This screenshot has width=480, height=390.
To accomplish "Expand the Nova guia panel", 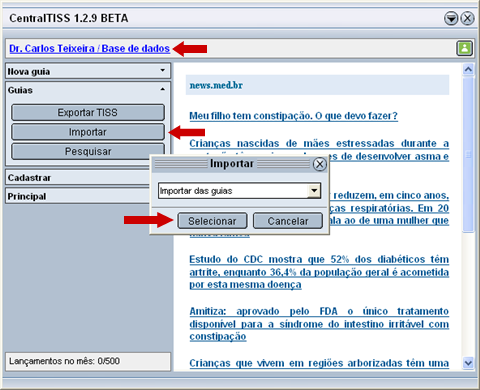I will click(88, 71).
